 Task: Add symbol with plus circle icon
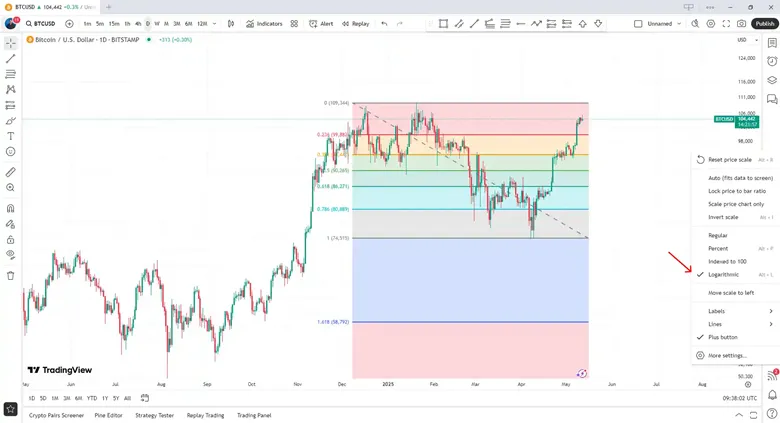click(69, 23)
